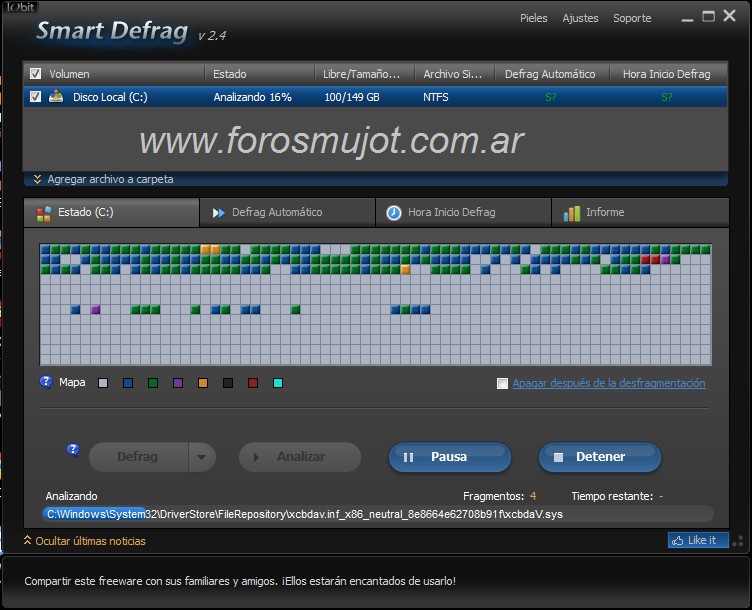Screen dimensions: 752x610
Task: Click the arrow icon on Defrag Automático tab
Action: click(x=219, y=213)
